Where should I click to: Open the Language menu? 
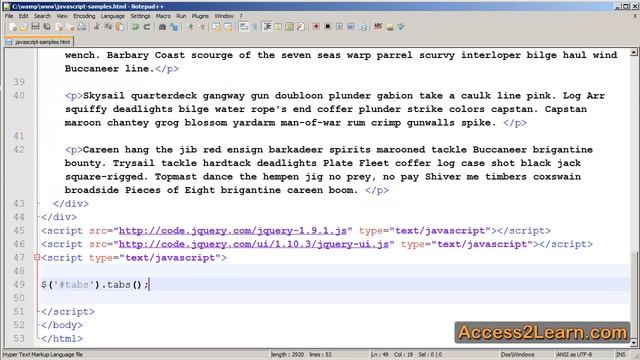[113, 16]
